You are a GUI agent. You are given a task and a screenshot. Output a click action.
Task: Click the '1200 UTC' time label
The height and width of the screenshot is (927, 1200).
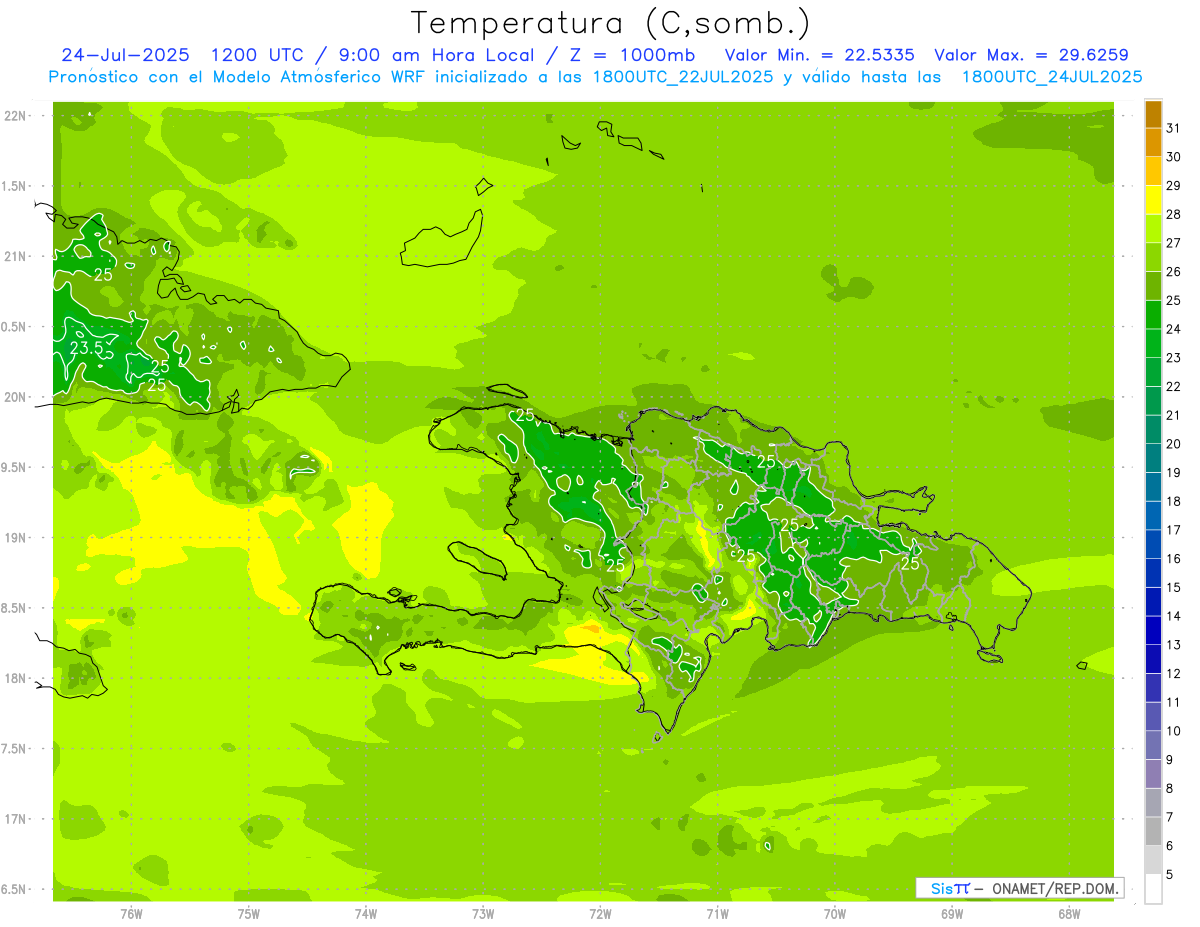point(257,55)
